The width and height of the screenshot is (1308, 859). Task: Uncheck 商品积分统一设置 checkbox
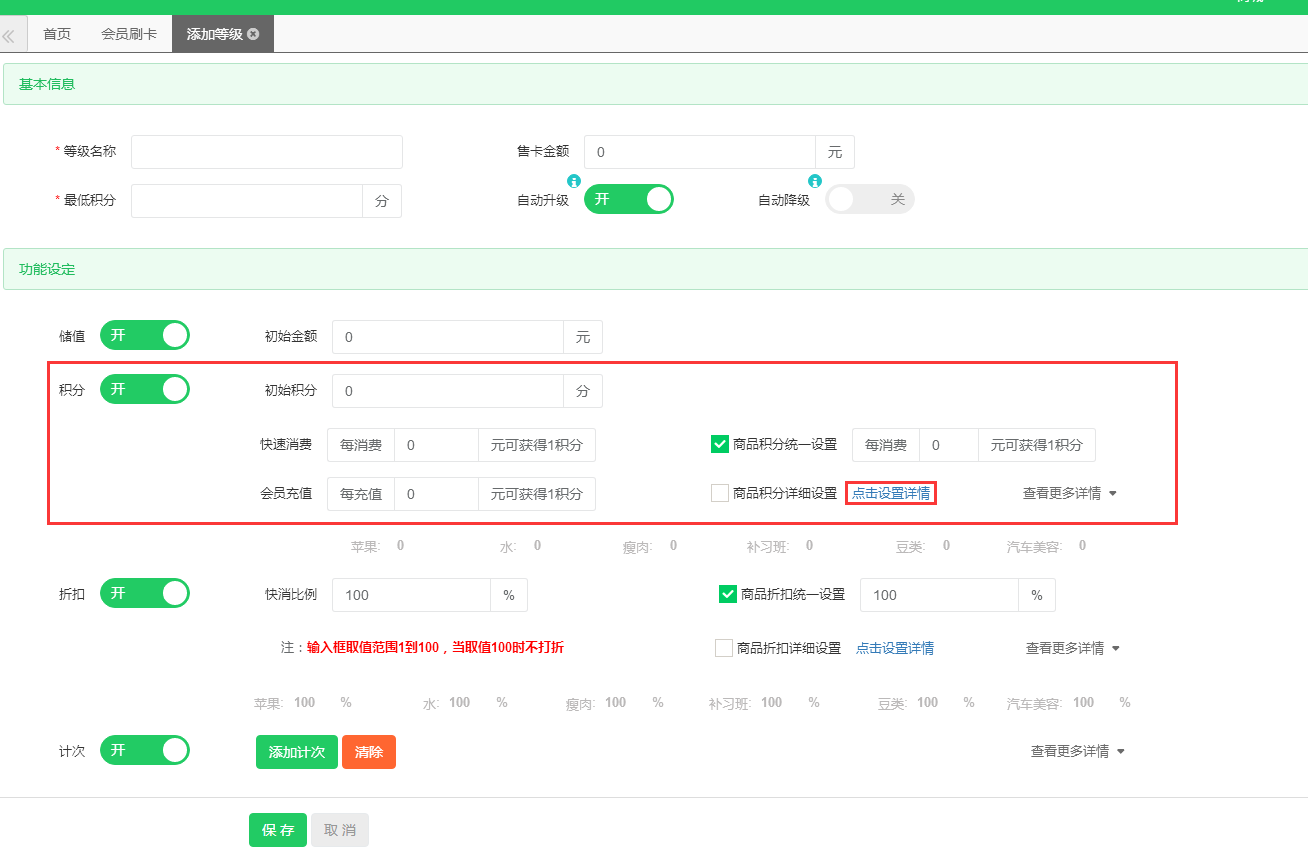(x=719, y=444)
